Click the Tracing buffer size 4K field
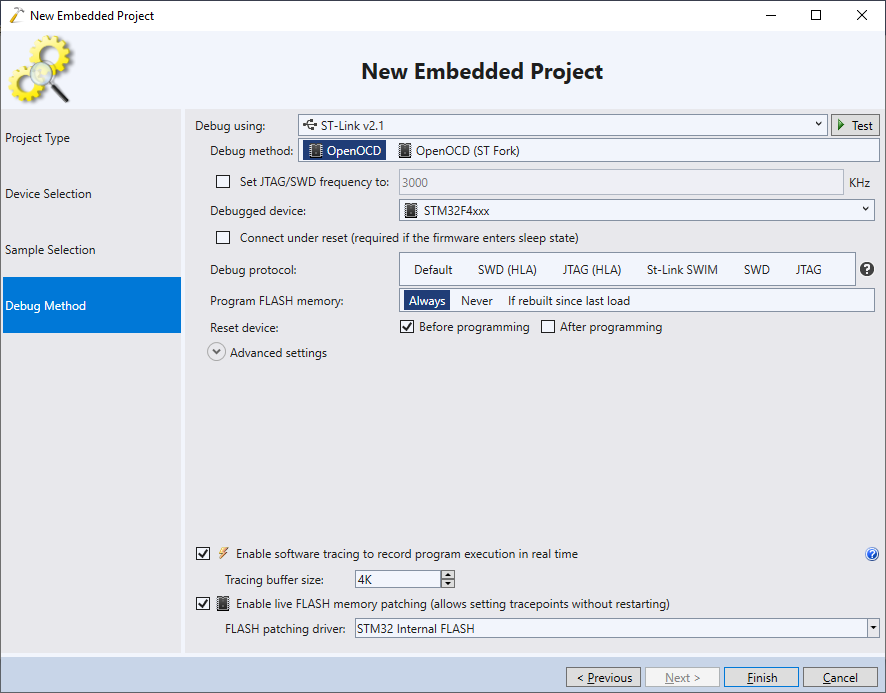The width and height of the screenshot is (886, 693). click(398, 579)
